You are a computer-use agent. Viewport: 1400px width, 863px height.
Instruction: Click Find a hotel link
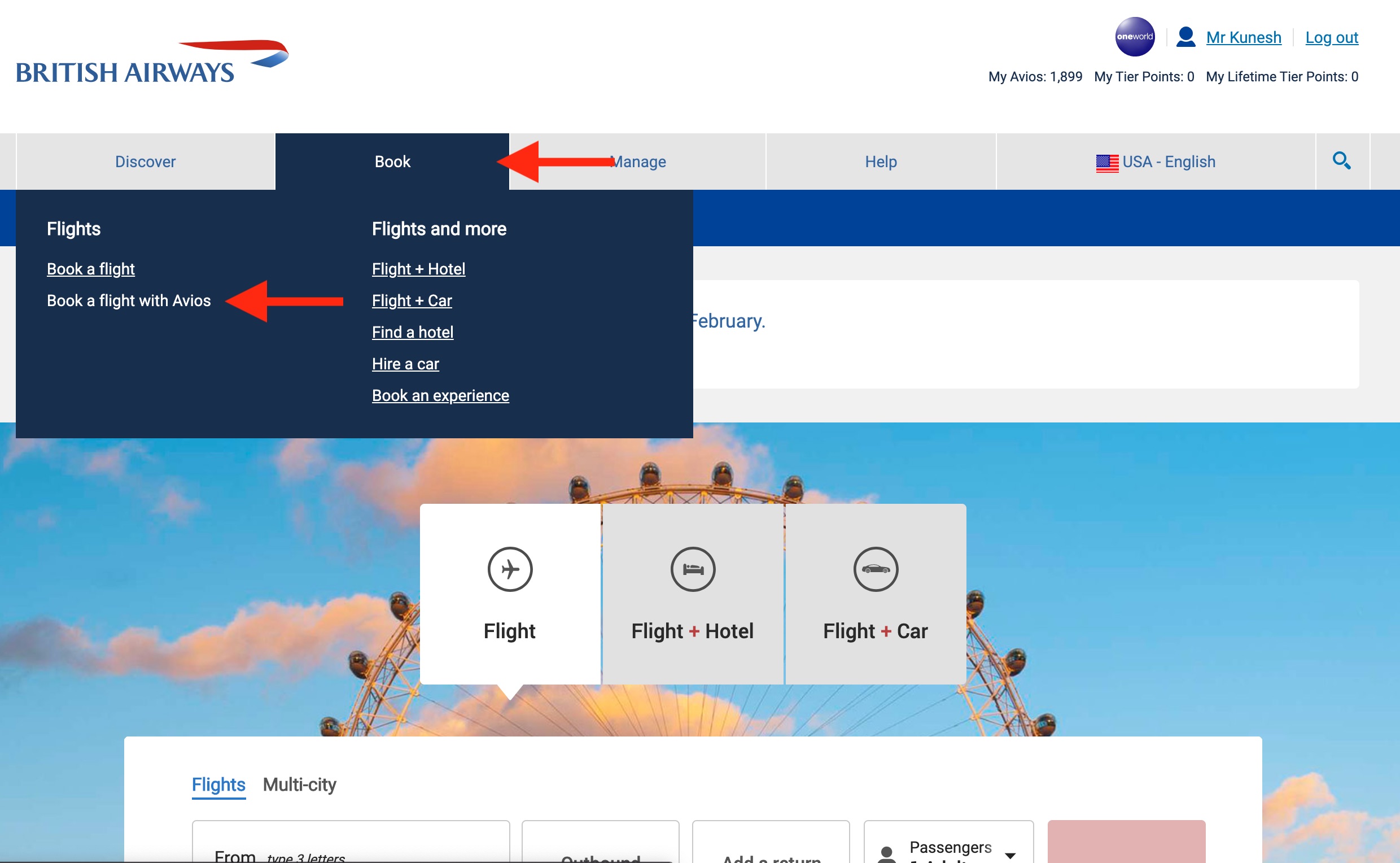(x=413, y=332)
